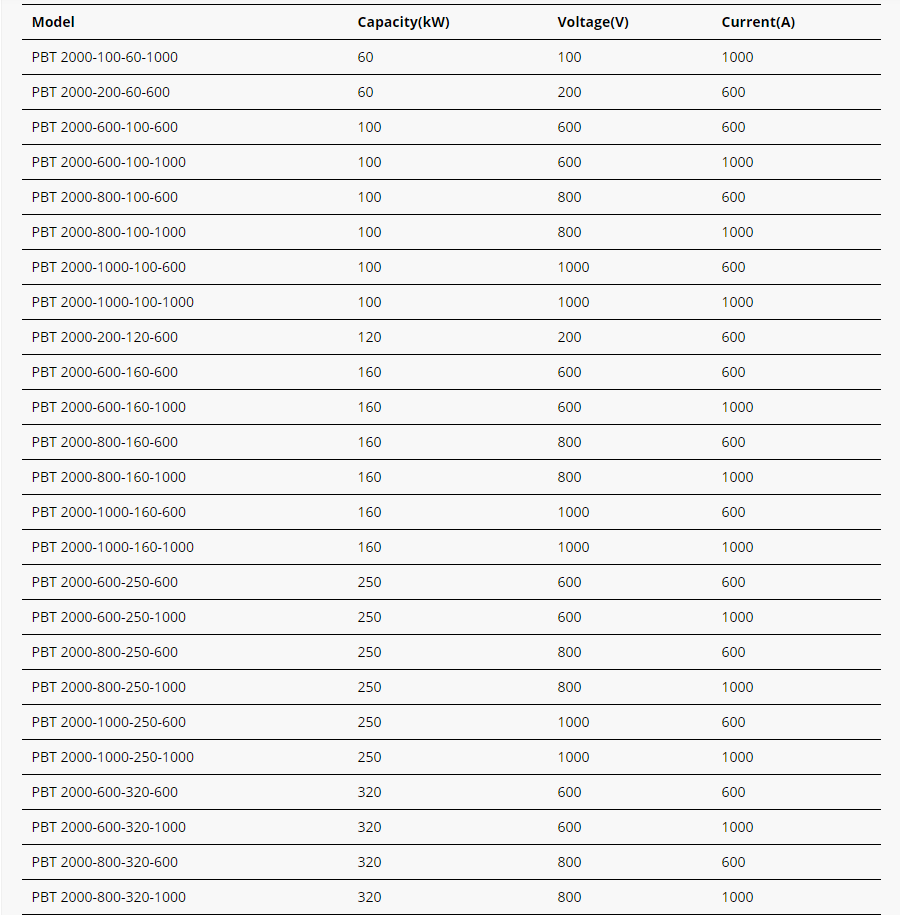Select model PBT 2000-200-60-600
Screen dimensions: 900x915
(x=101, y=92)
